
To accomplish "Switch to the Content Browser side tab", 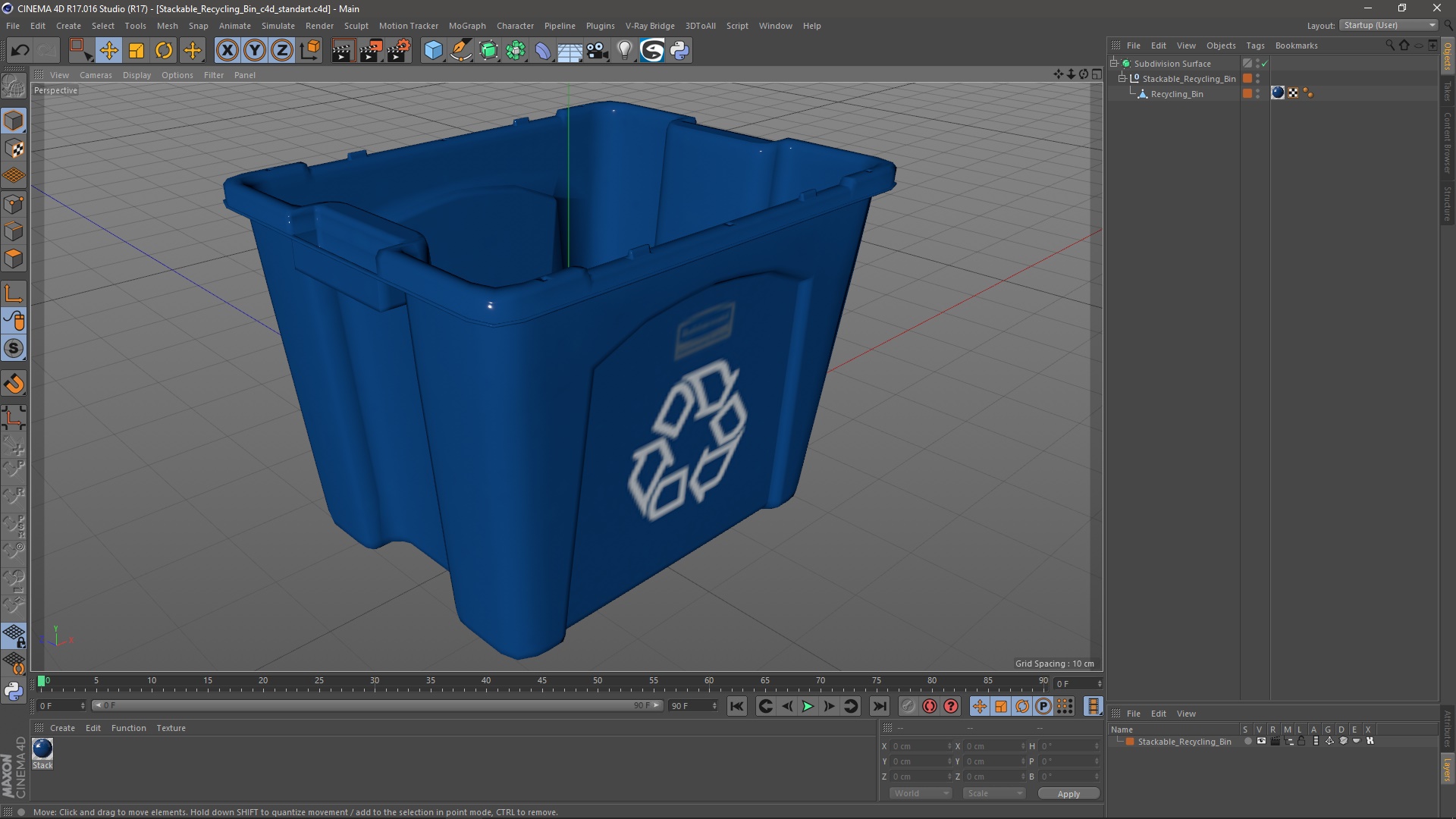I will [x=1448, y=143].
